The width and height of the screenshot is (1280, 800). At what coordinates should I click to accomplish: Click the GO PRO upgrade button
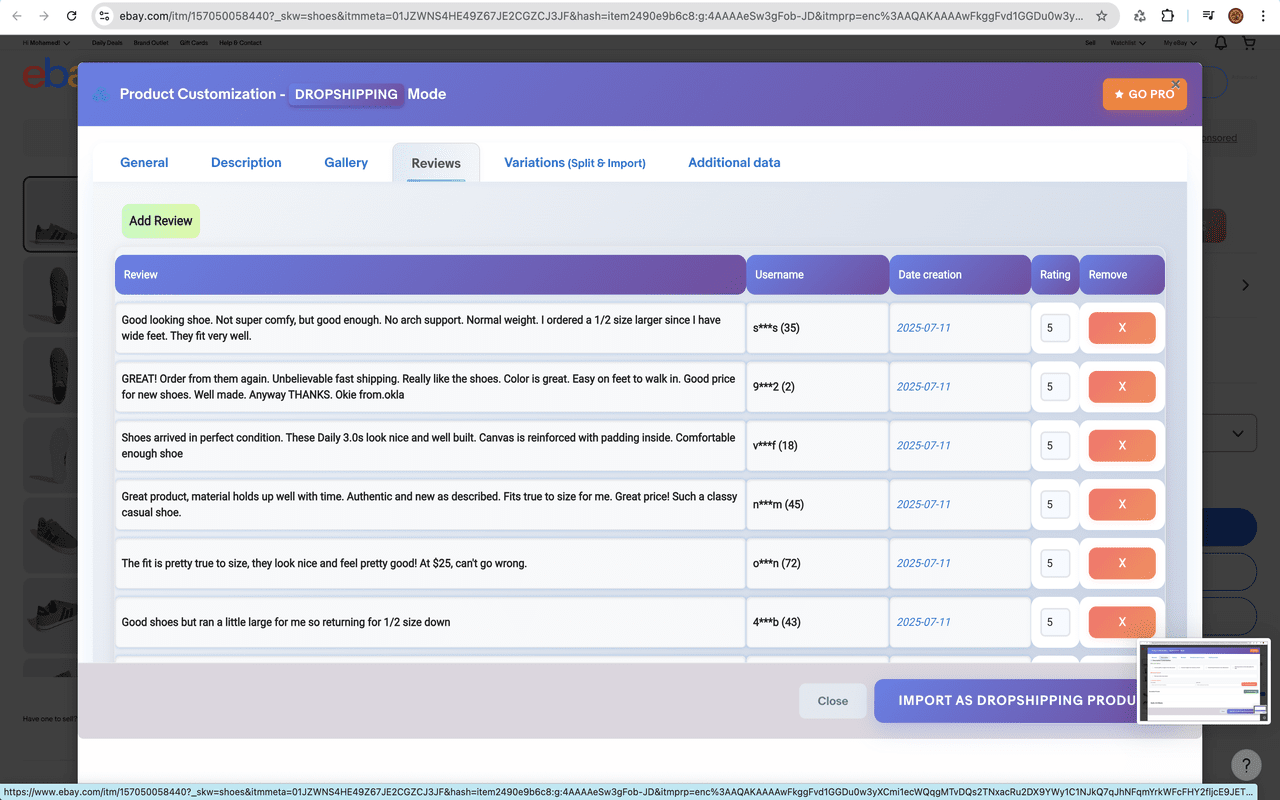[1144, 94]
